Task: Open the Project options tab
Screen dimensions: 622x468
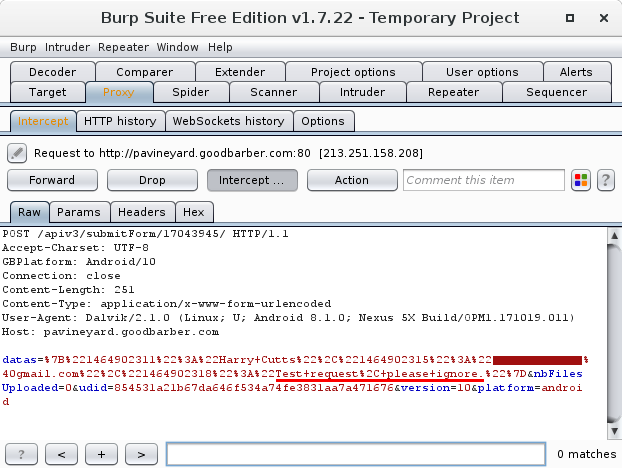Action: (x=353, y=72)
